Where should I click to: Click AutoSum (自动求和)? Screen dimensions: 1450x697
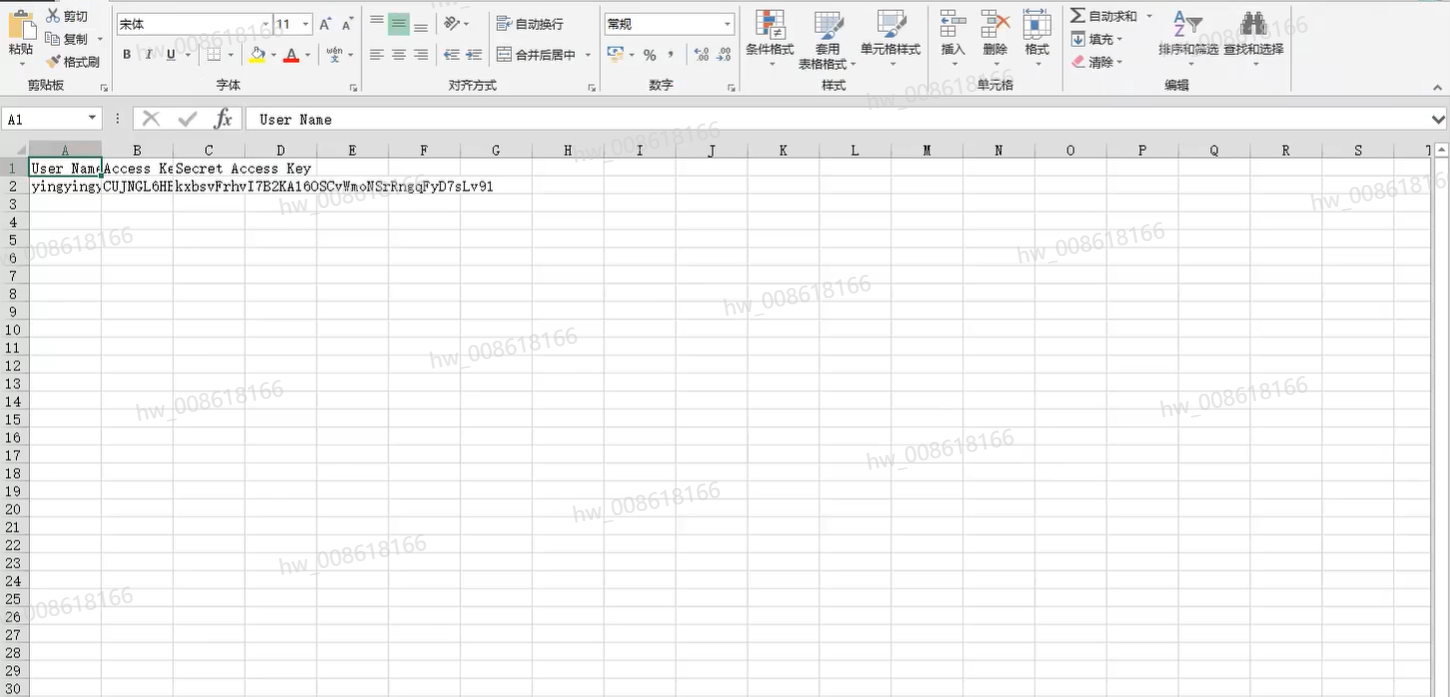pos(1104,16)
